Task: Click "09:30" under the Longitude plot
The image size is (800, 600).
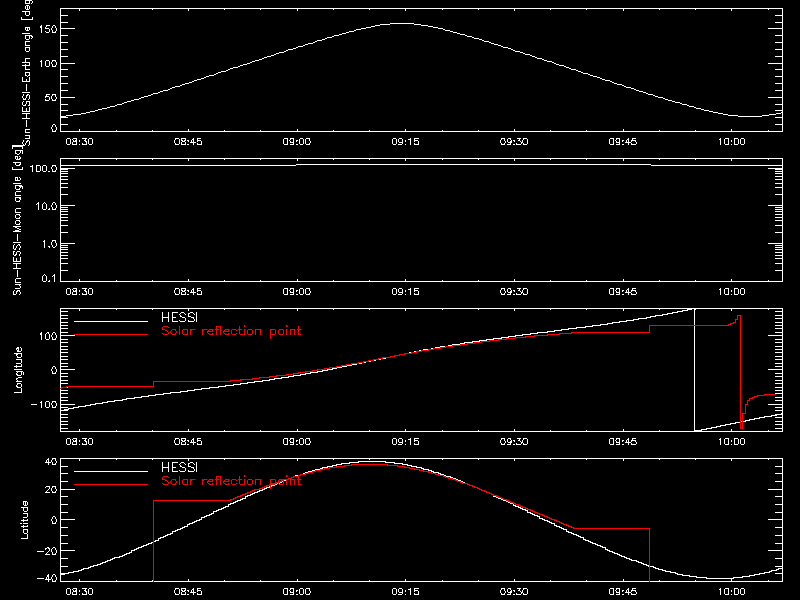Action: pyautogui.click(x=514, y=442)
